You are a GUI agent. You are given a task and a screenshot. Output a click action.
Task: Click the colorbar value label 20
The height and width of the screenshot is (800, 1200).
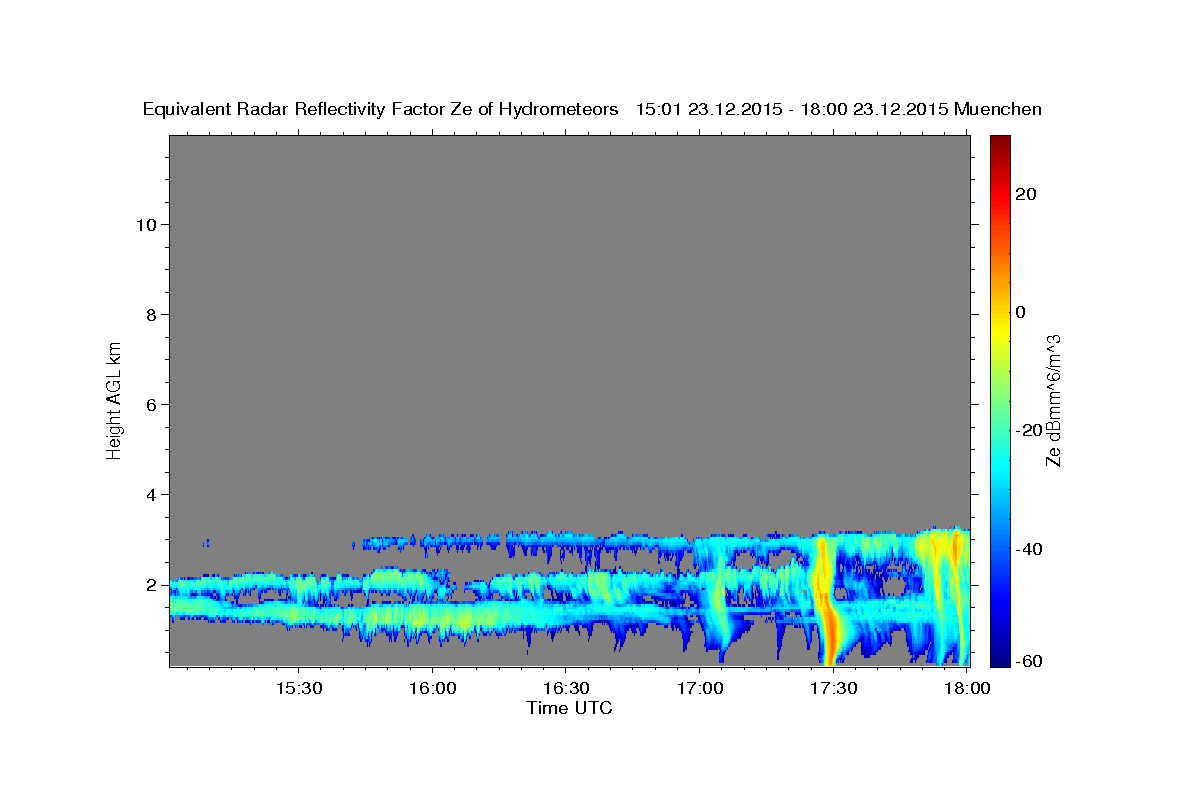1025,194
